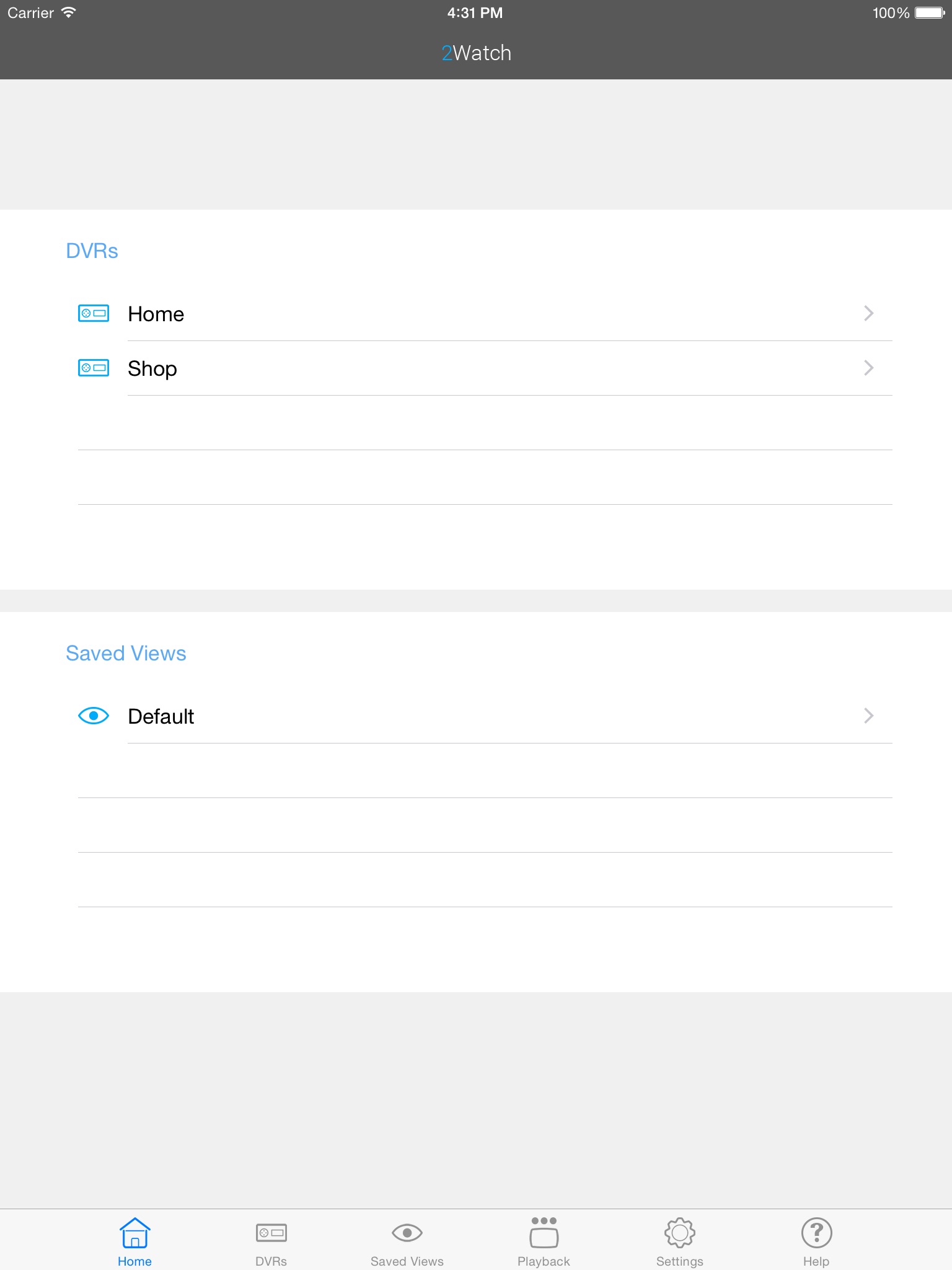The width and height of the screenshot is (952, 1270).
Task: Click the DVR device icon beside Home
Action: click(94, 313)
